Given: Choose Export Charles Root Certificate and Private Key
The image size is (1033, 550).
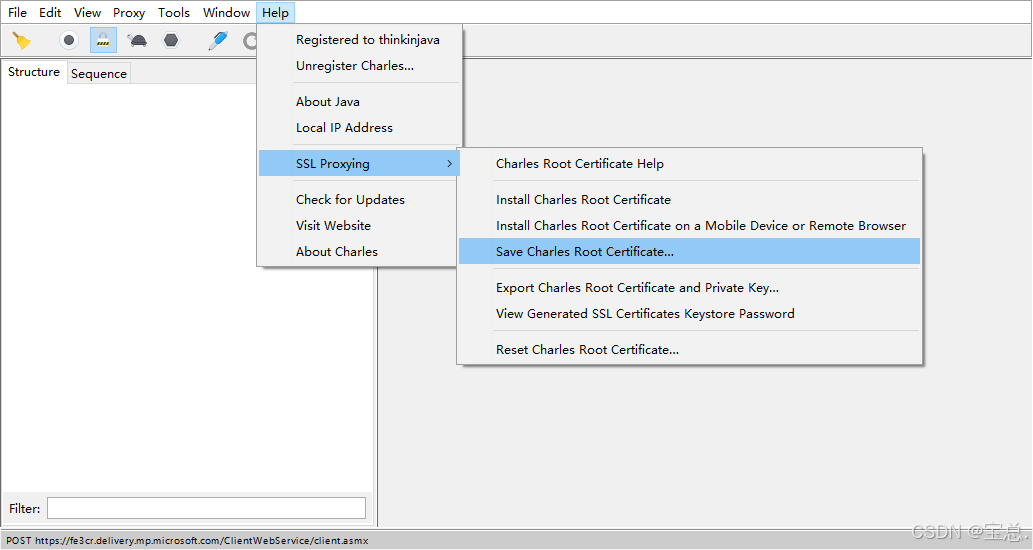Looking at the screenshot, I should (689, 288).
